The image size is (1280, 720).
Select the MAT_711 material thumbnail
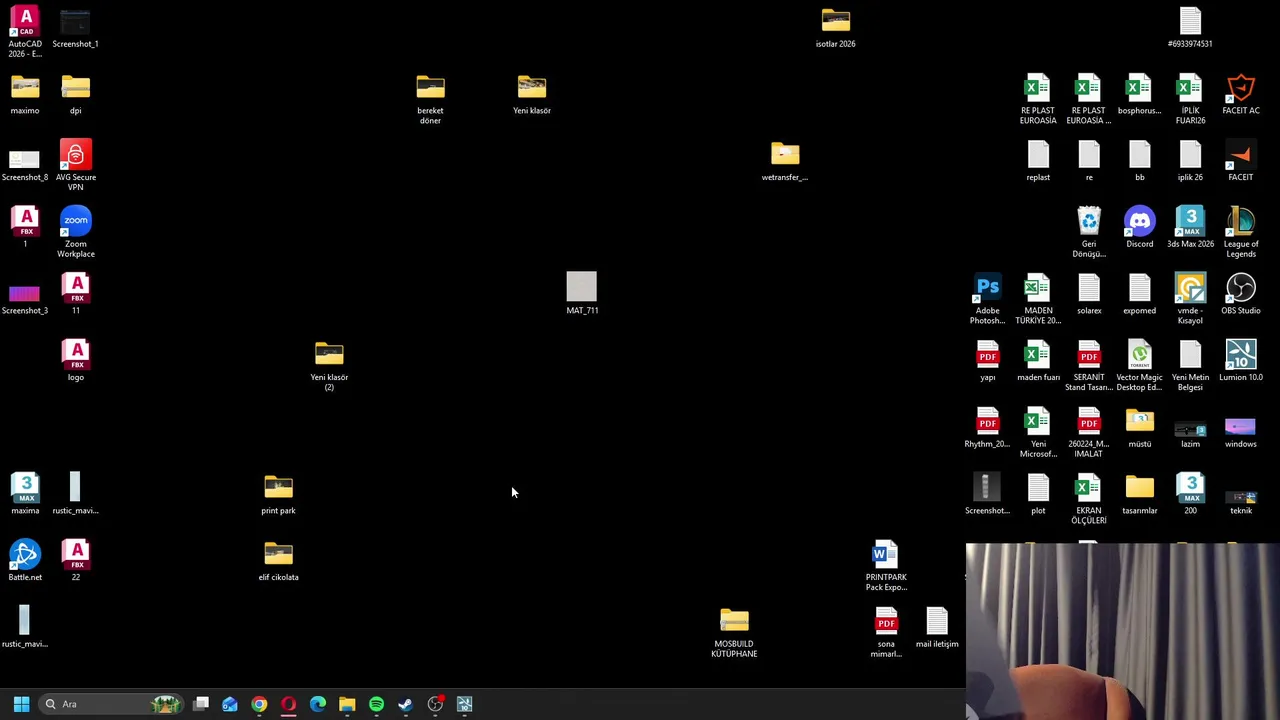click(x=581, y=294)
